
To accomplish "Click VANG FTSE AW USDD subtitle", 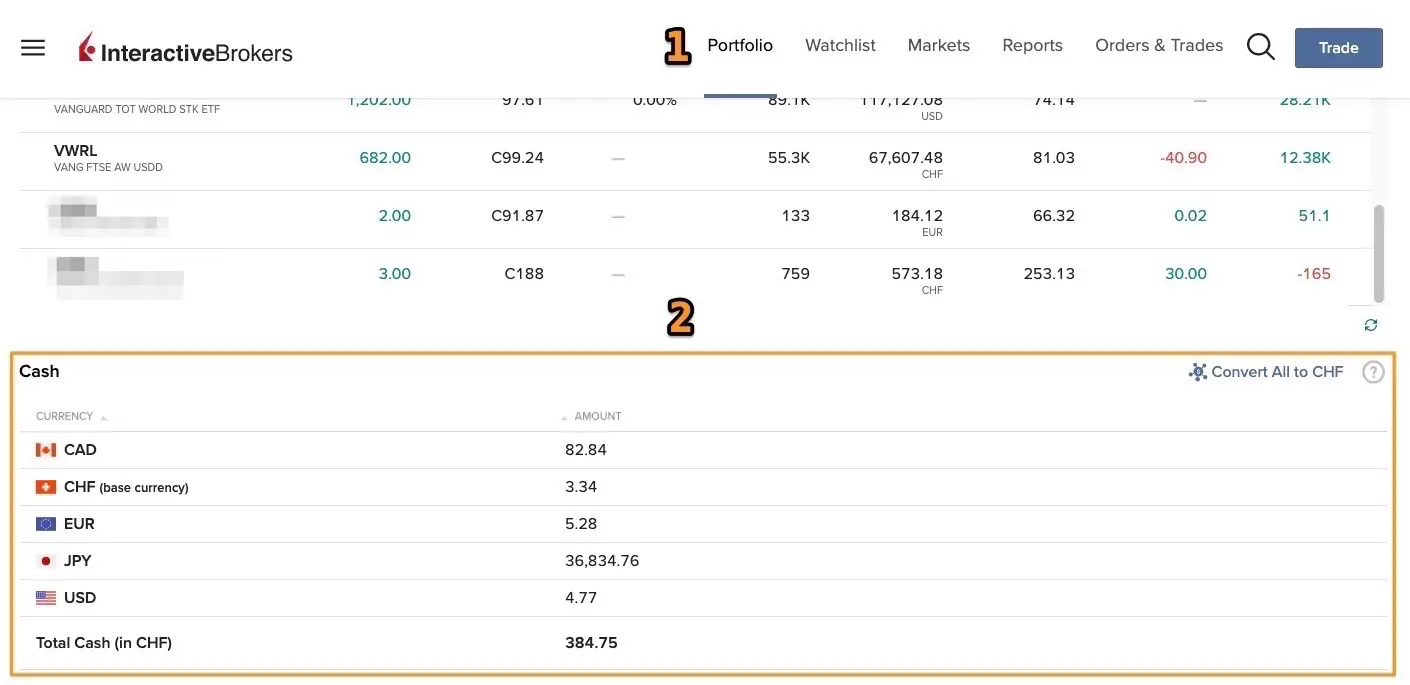I will click(108, 168).
